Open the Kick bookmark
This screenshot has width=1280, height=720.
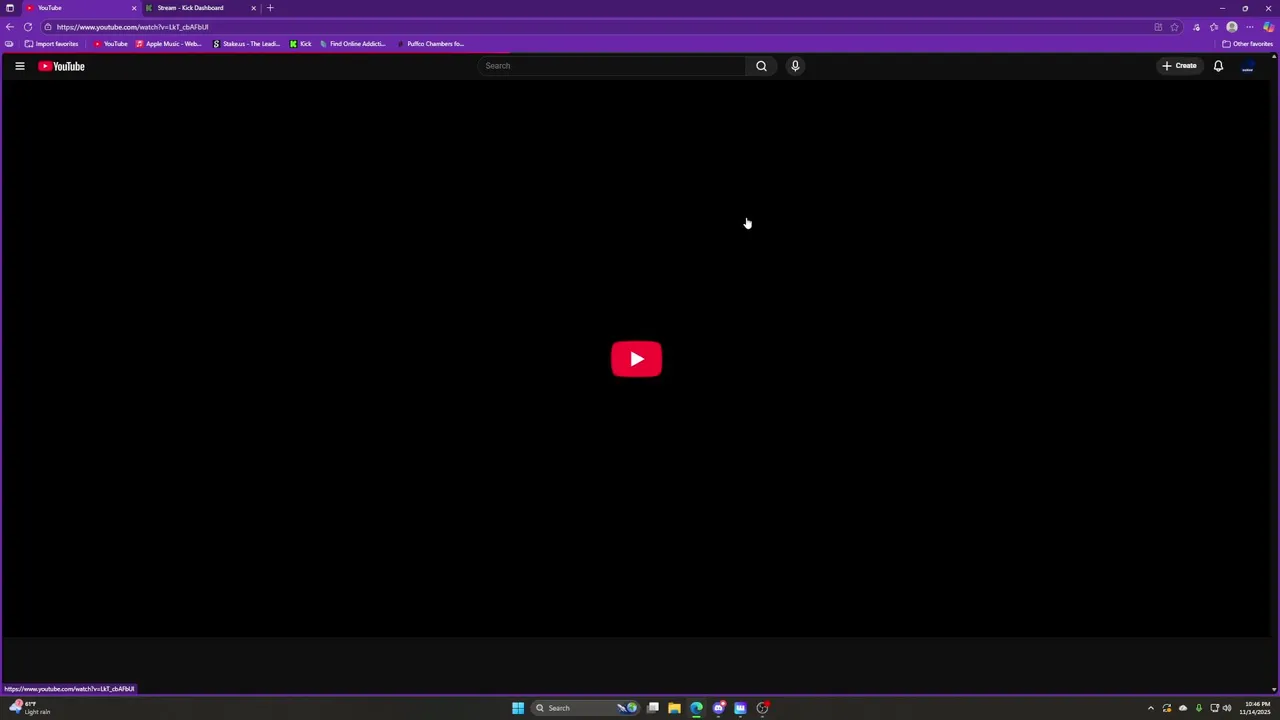(x=300, y=44)
